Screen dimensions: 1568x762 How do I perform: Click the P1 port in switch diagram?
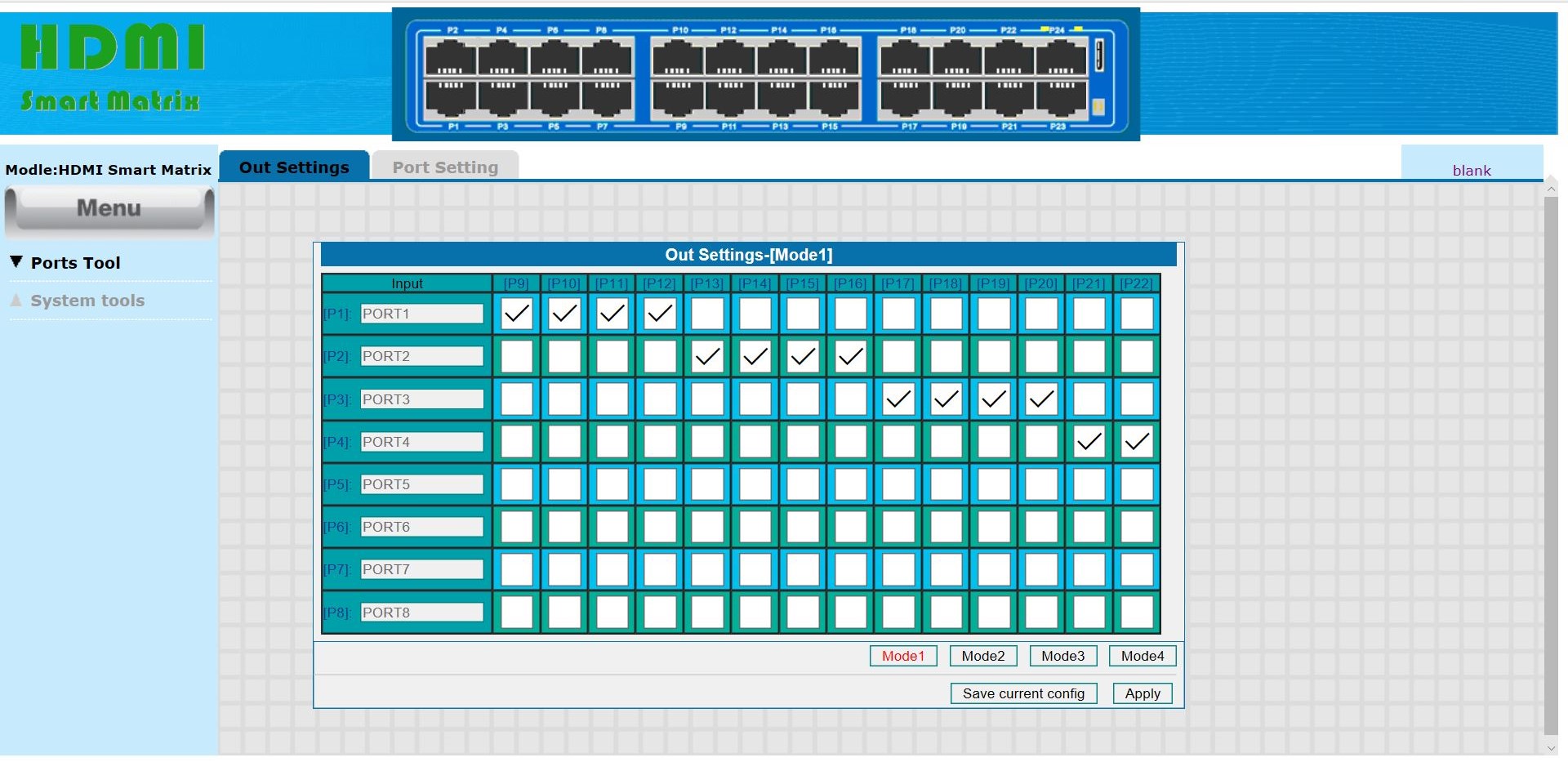click(450, 97)
